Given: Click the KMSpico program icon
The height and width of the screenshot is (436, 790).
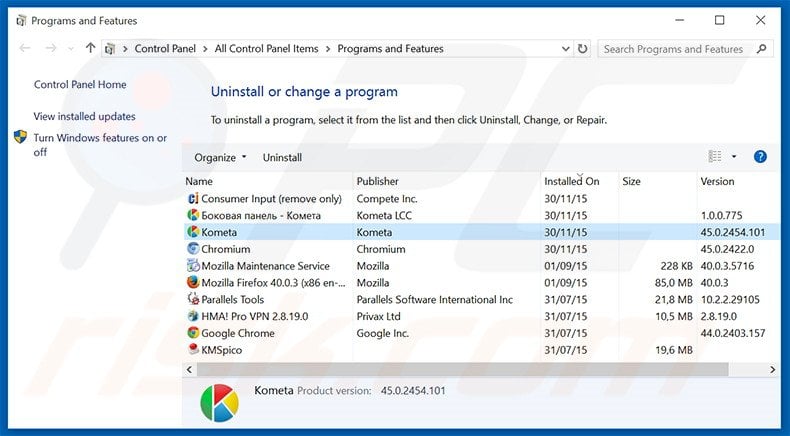Looking at the screenshot, I should tap(193, 350).
